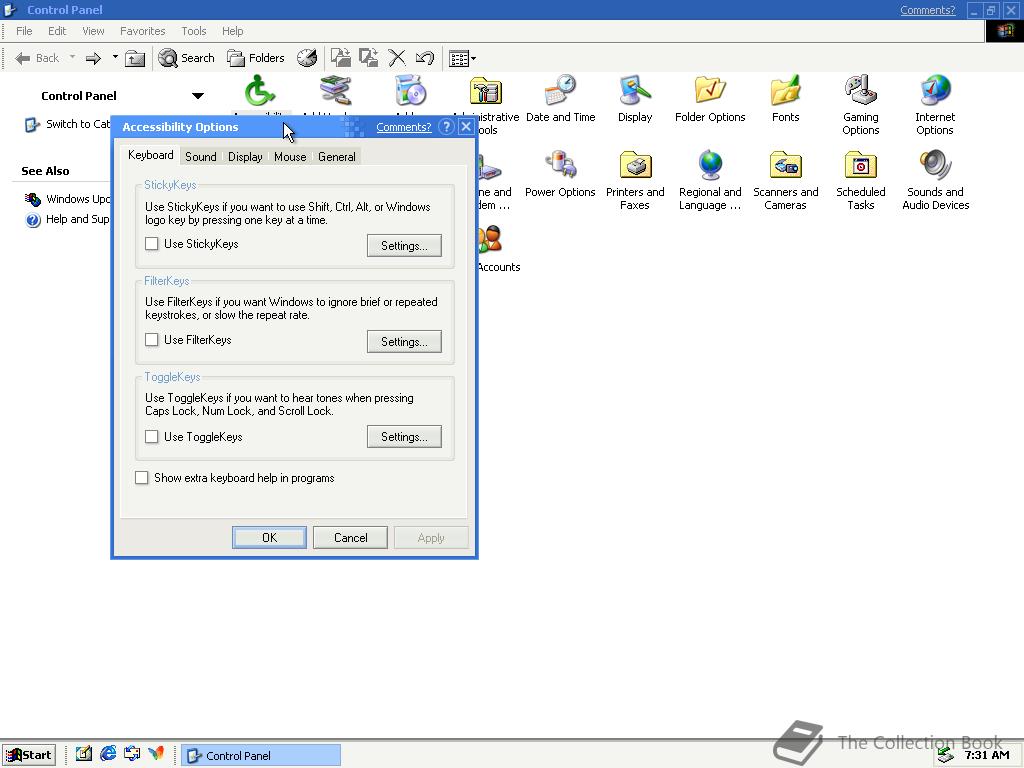Open the Views dropdown in toolbar
The image size is (1024, 768).
[x=462, y=58]
